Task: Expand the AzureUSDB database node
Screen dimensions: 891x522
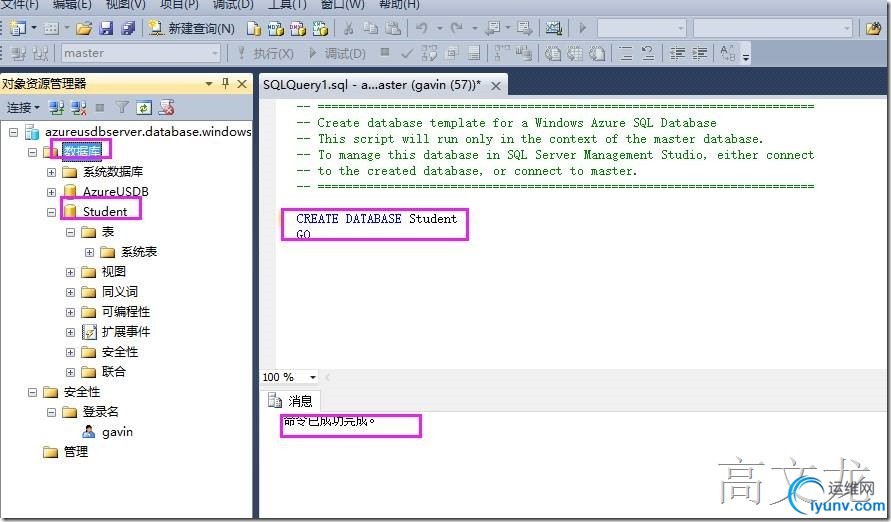Action: (x=51, y=192)
